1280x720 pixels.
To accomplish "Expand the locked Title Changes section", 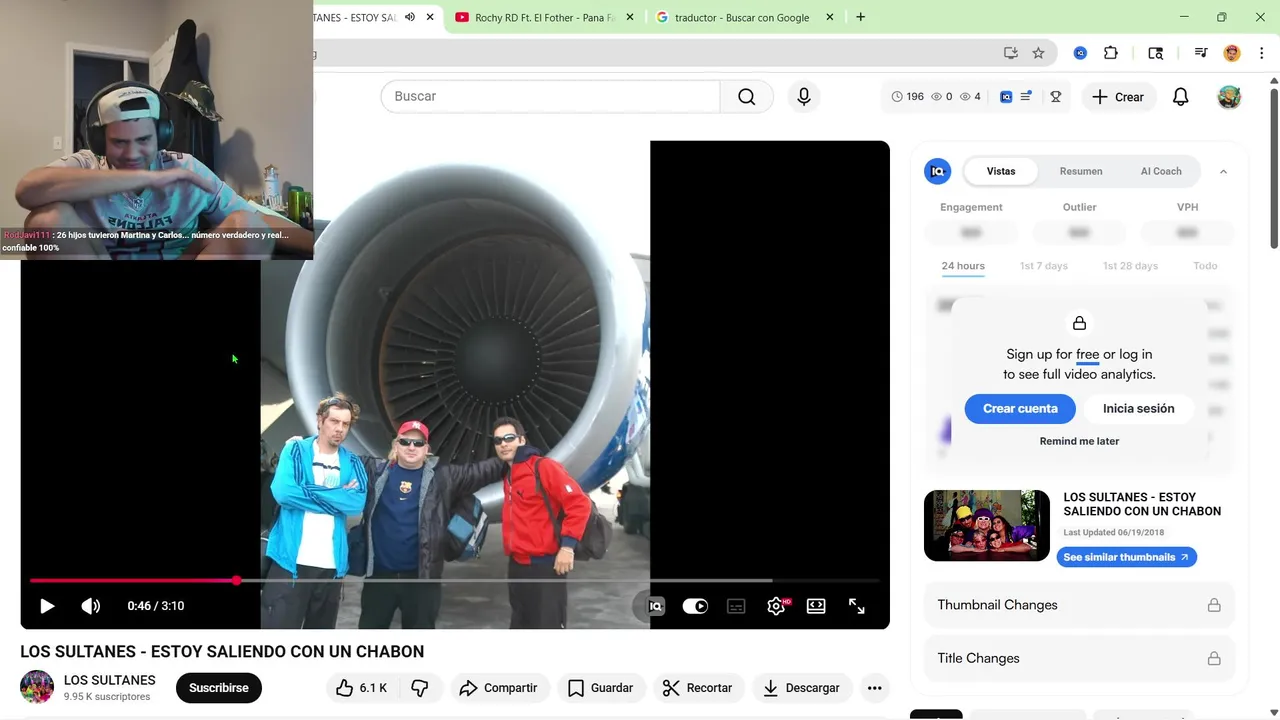I will tap(1079, 658).
